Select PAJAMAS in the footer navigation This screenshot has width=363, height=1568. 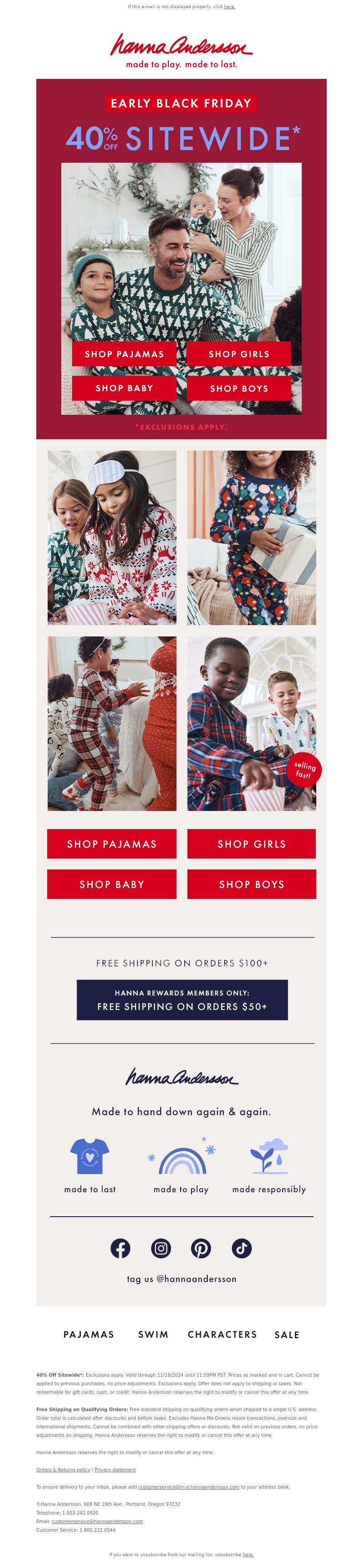[89, 1334]
